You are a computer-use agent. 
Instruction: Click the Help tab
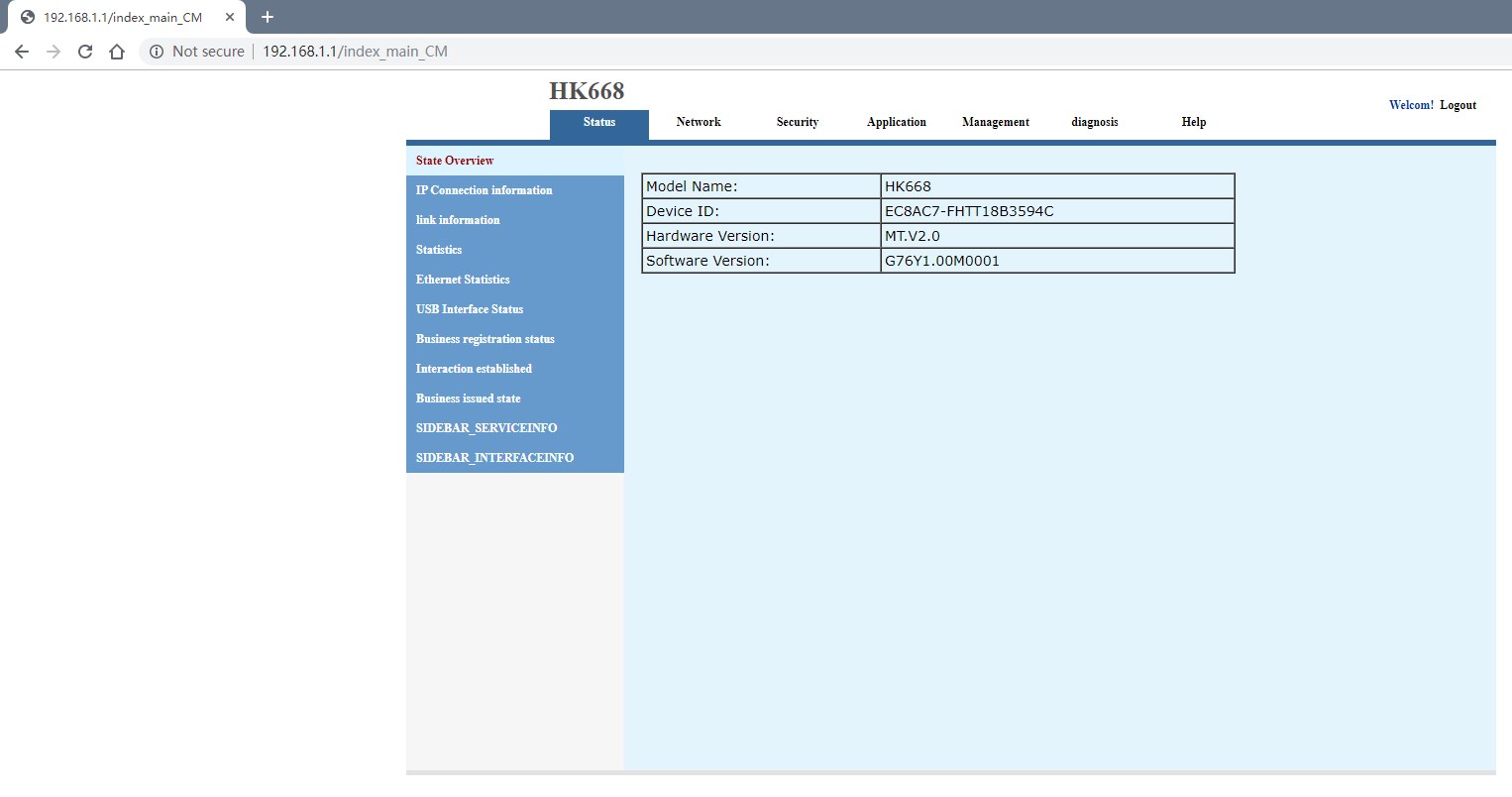tap(1194, 122)
